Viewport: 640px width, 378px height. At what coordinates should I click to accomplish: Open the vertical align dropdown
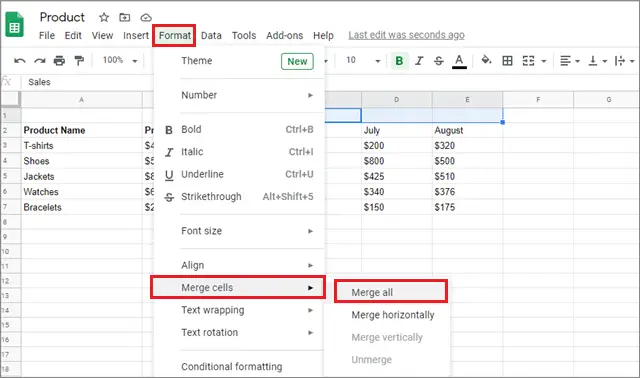click(598, 61)
